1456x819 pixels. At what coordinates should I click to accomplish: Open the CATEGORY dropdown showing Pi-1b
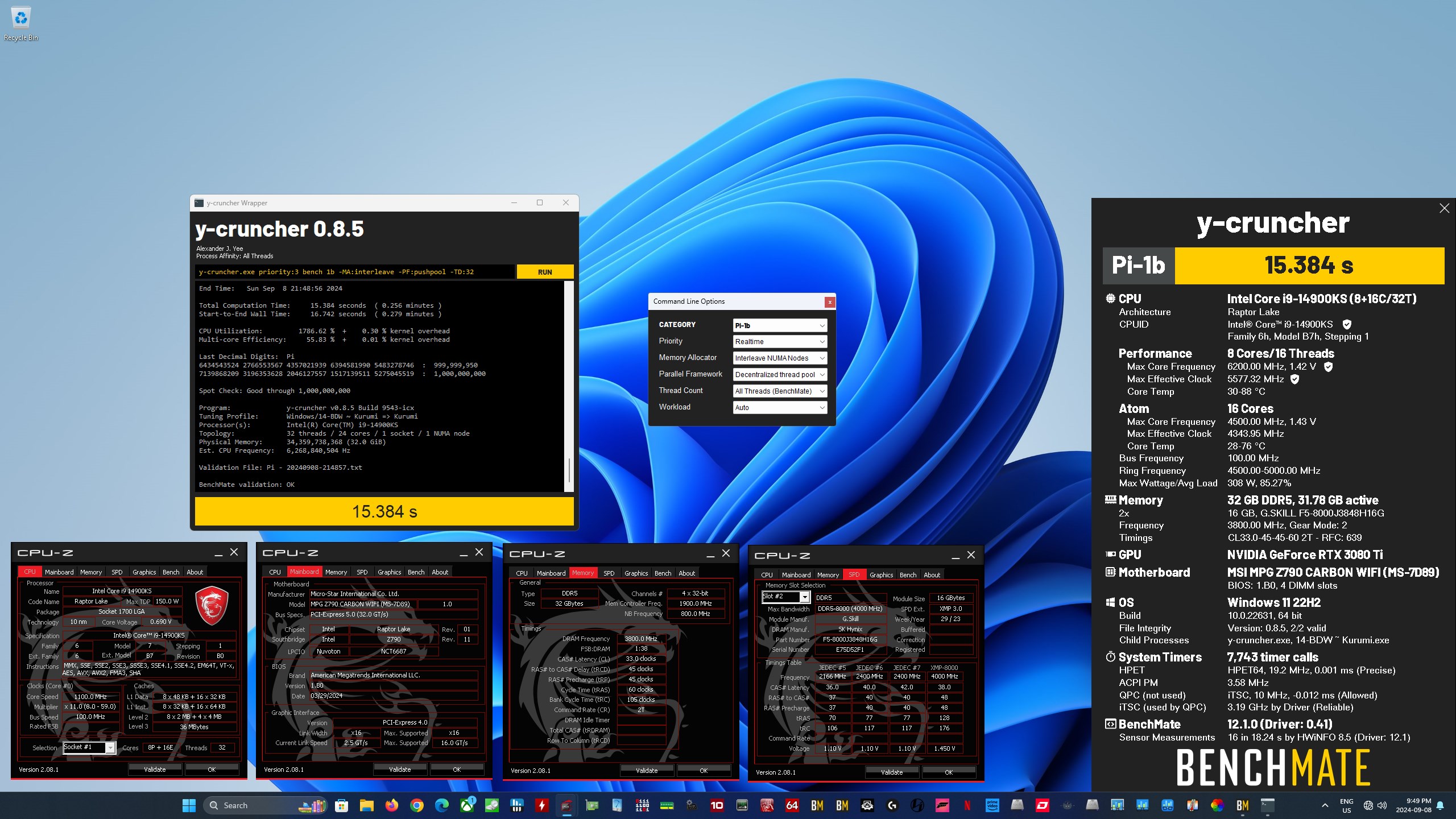click(780, 325)
